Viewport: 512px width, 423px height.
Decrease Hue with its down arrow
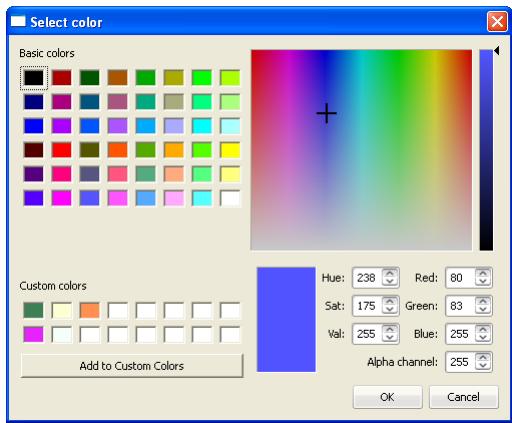(390, 282)
